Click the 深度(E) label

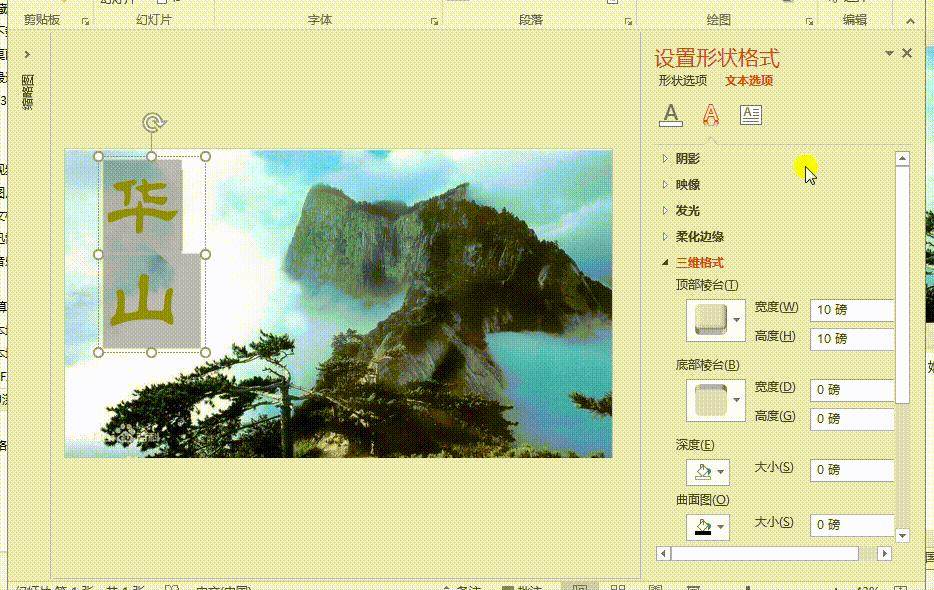pyautogui.click(x=695, y=445)
